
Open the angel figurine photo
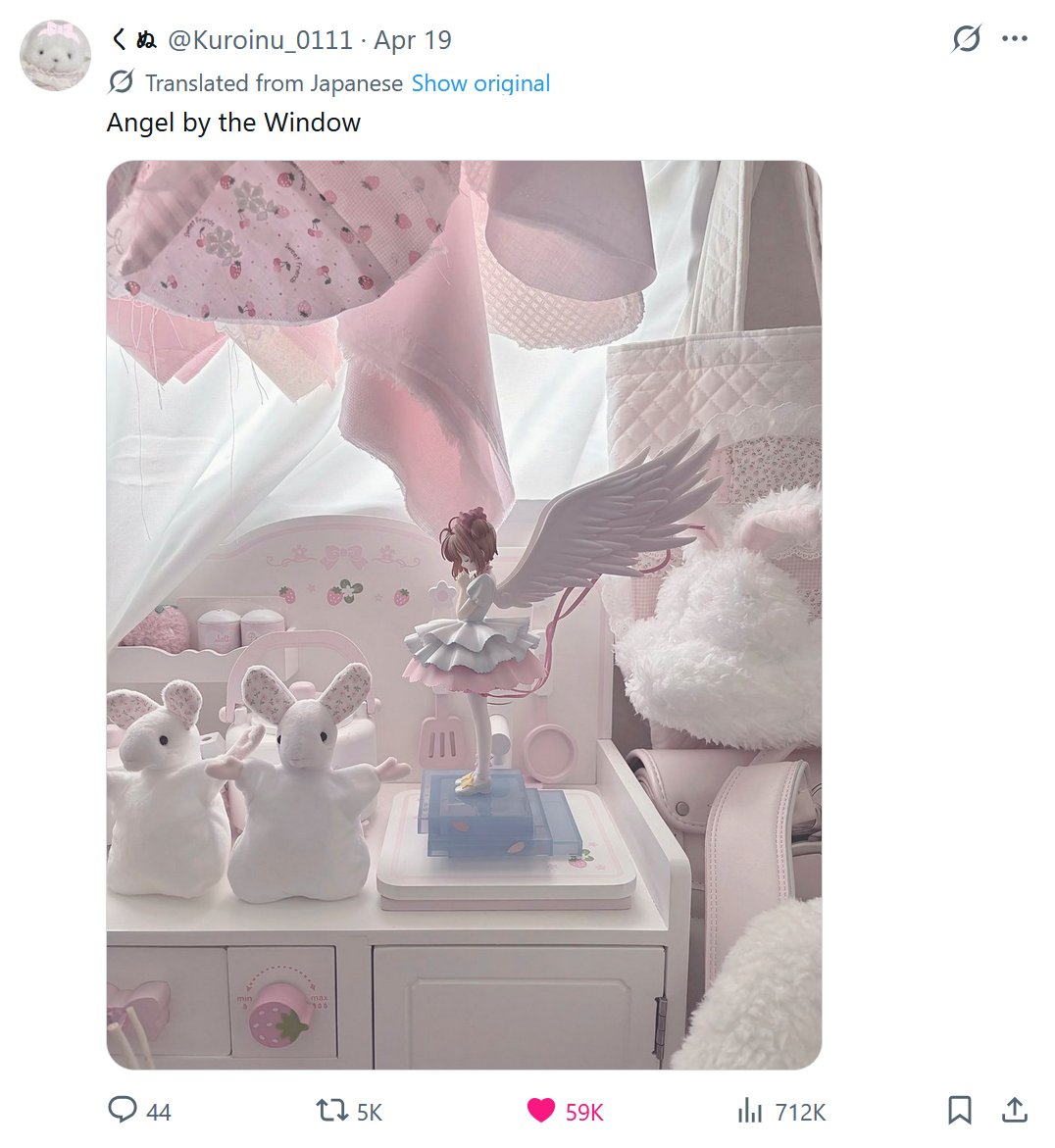coord(464,615)
